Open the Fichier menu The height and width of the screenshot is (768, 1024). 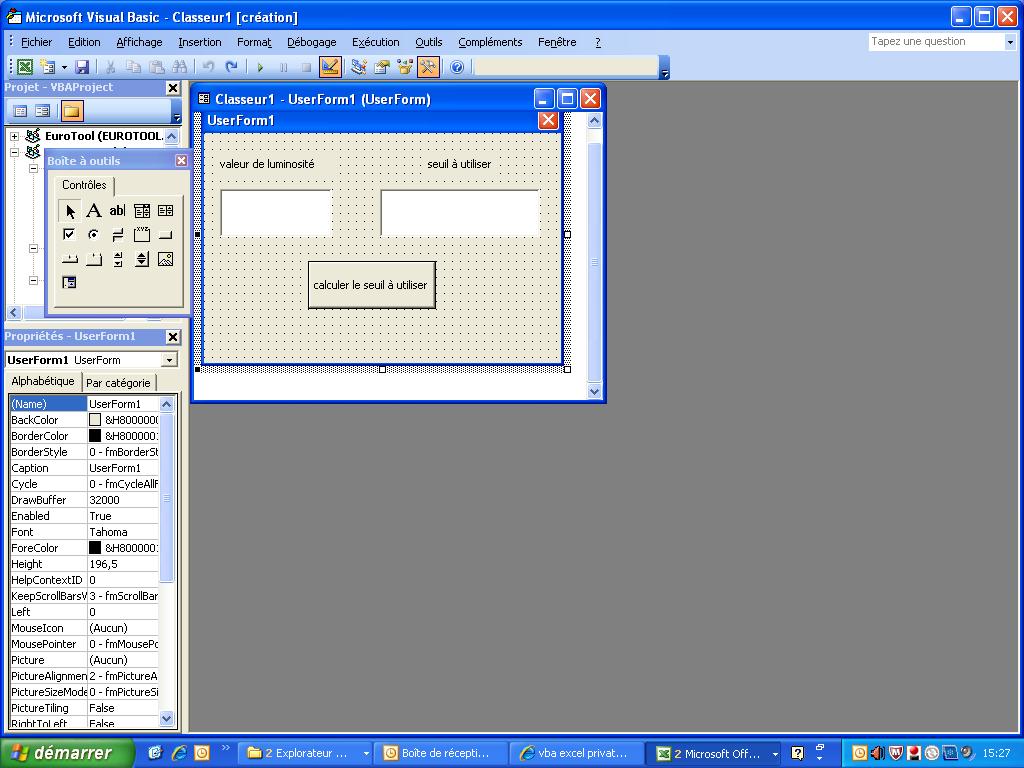tap(37, 42)
